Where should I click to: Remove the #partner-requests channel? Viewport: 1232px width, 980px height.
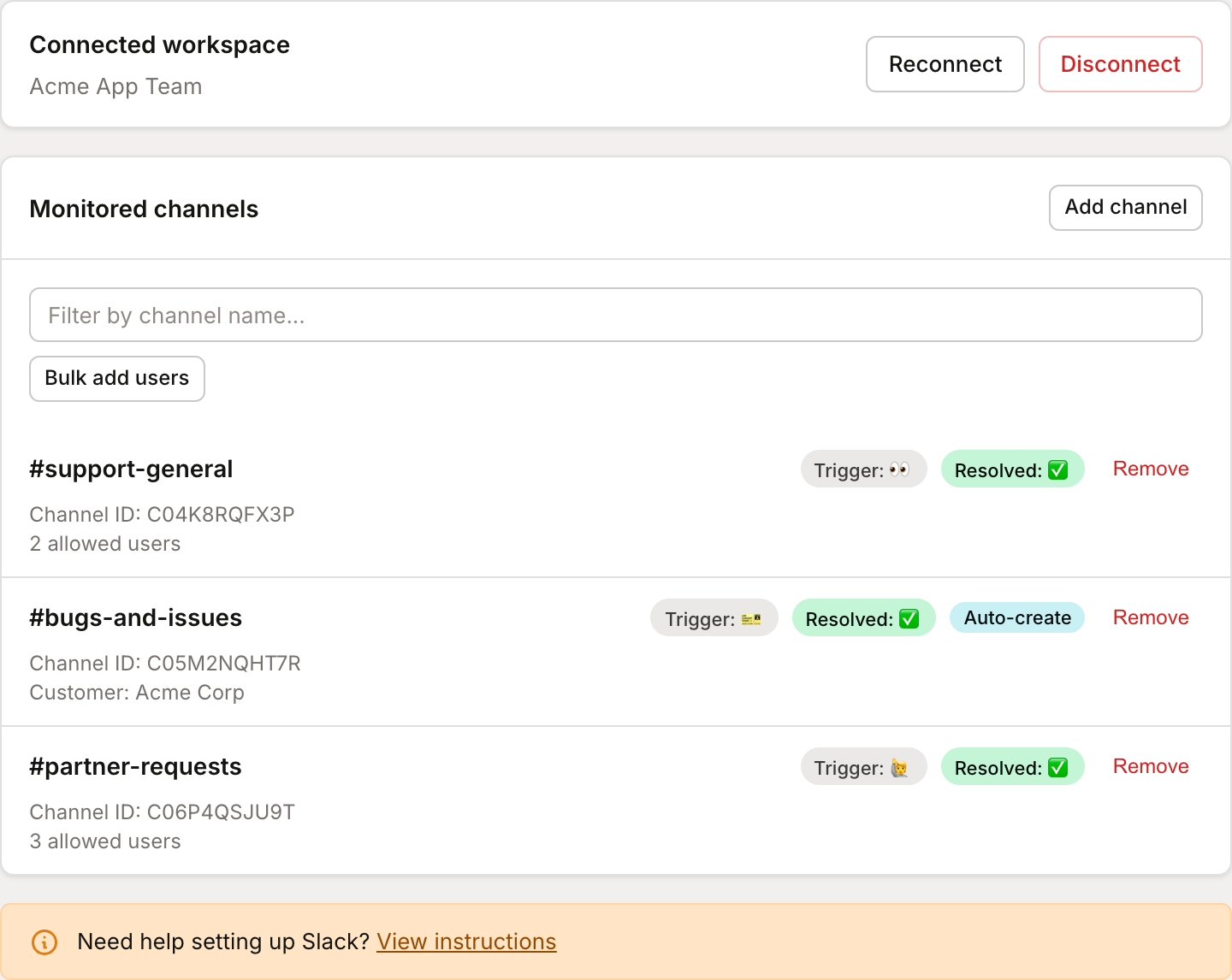click(x=1151, y=766)
